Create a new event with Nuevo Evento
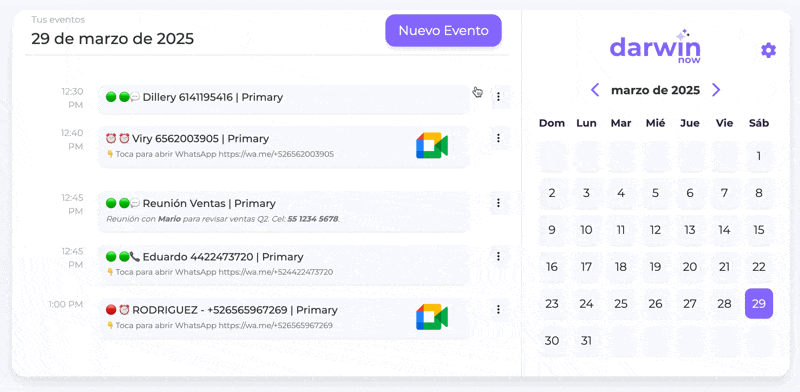 coord(443,31)
